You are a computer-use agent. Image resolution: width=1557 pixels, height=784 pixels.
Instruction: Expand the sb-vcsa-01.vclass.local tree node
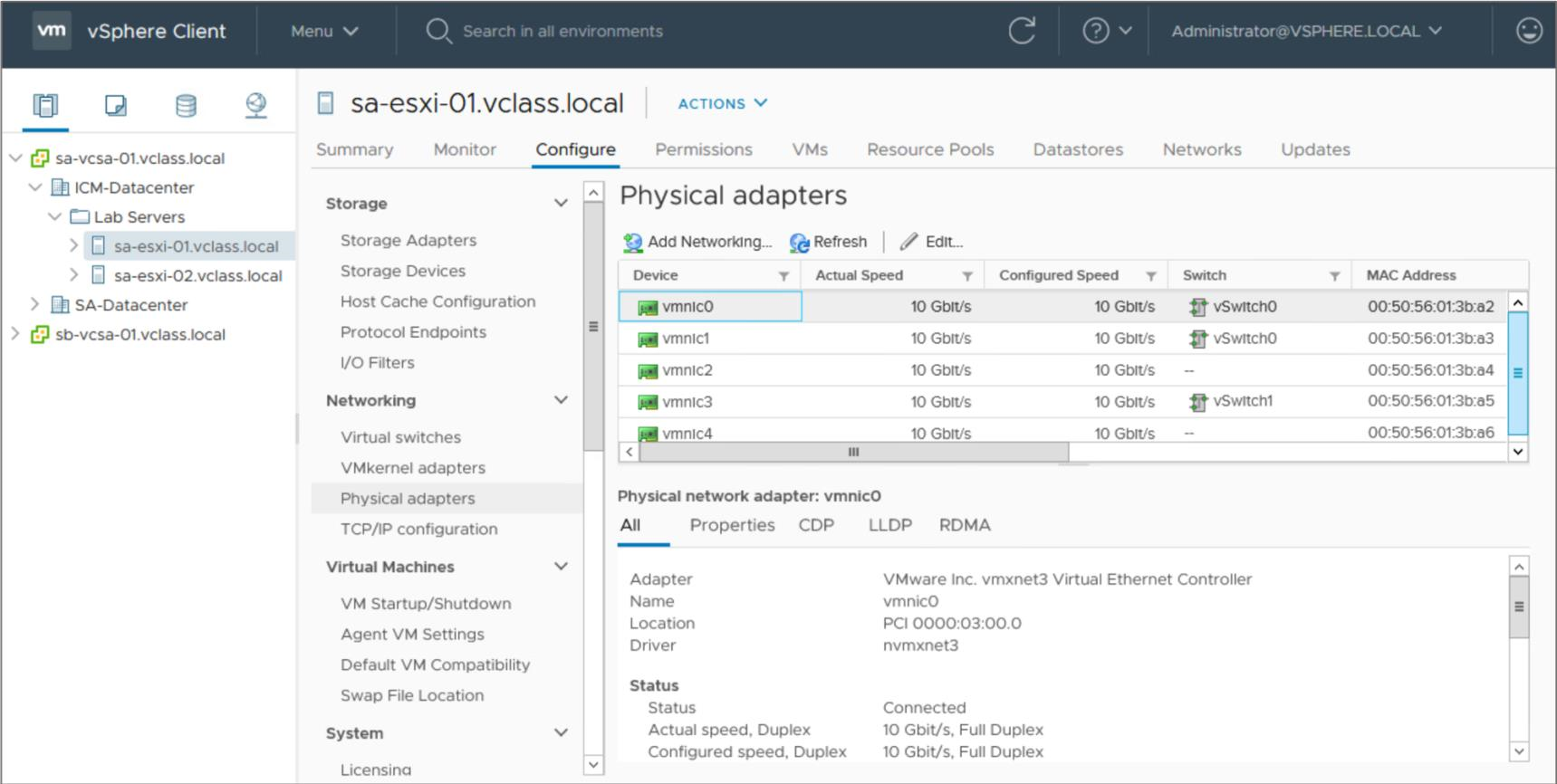coord(14,333)
